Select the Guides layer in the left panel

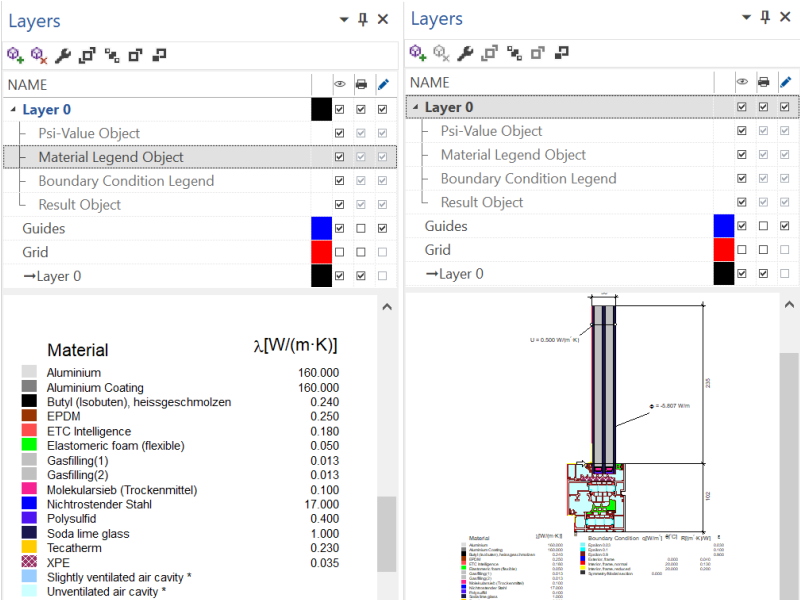click(44, 228)
